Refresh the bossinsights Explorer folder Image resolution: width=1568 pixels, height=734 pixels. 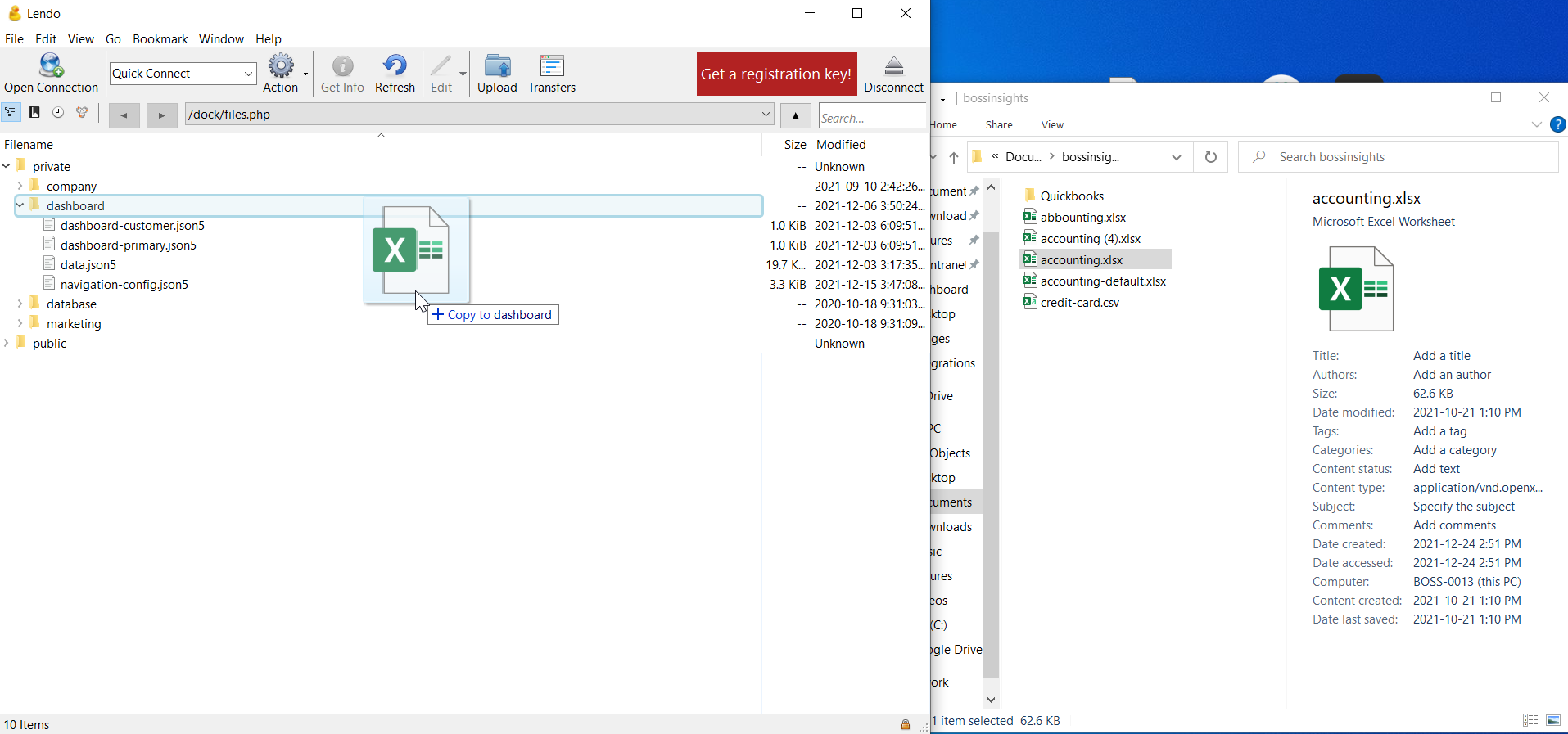[1210, 157]
